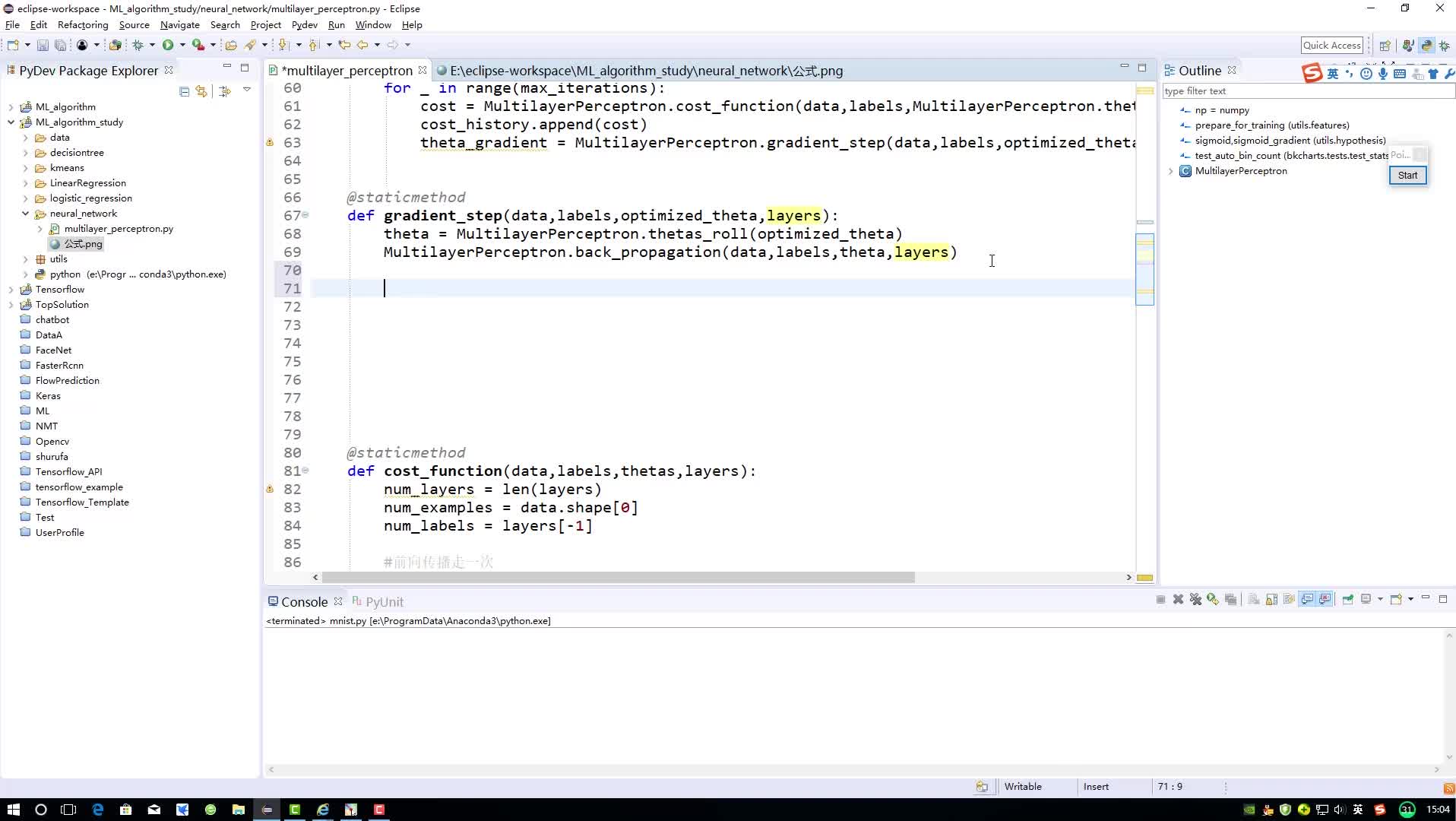This screenshot has width=1456, height=821.
Task: Click the Back navigation arrow icon
Action: 363,45
